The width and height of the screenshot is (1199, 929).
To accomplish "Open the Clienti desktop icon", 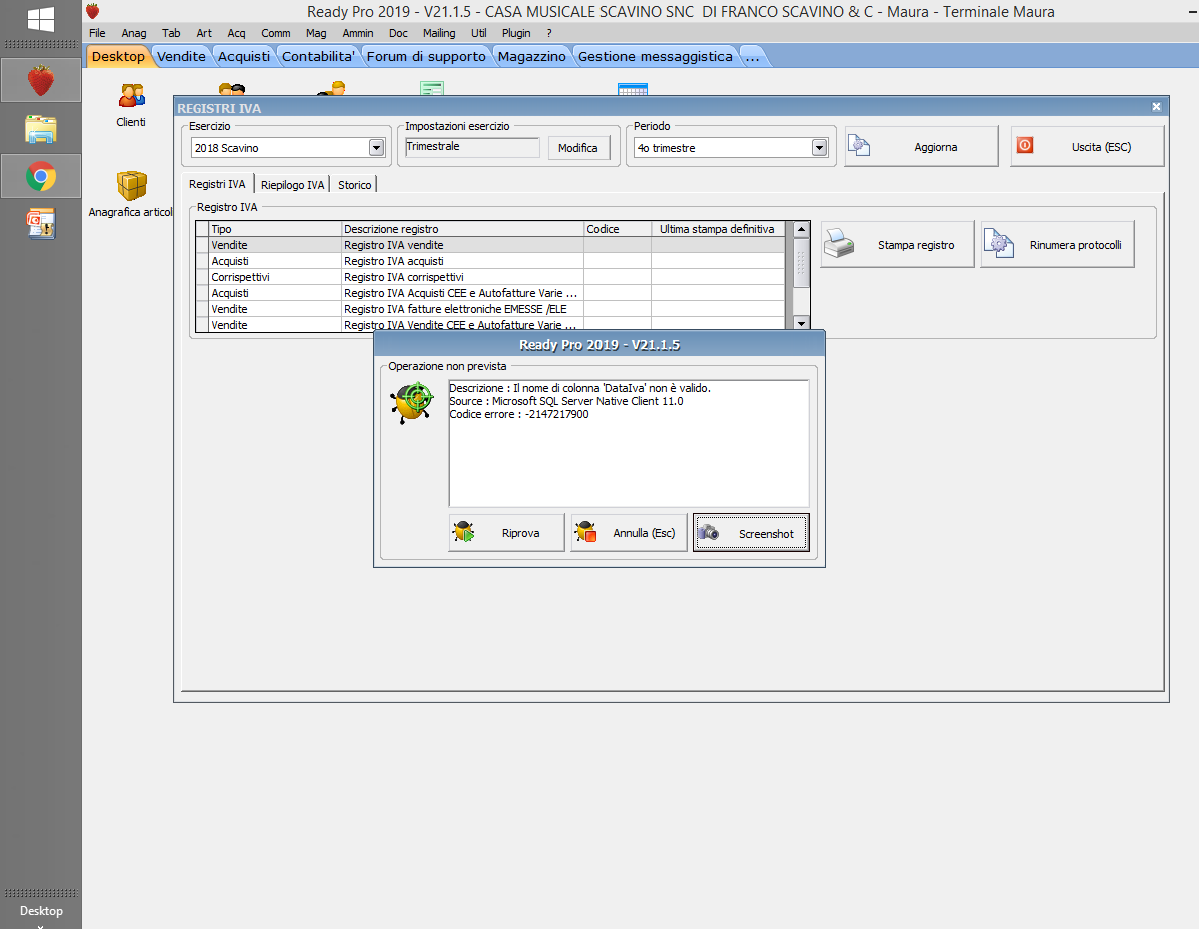I will (131, 106).
